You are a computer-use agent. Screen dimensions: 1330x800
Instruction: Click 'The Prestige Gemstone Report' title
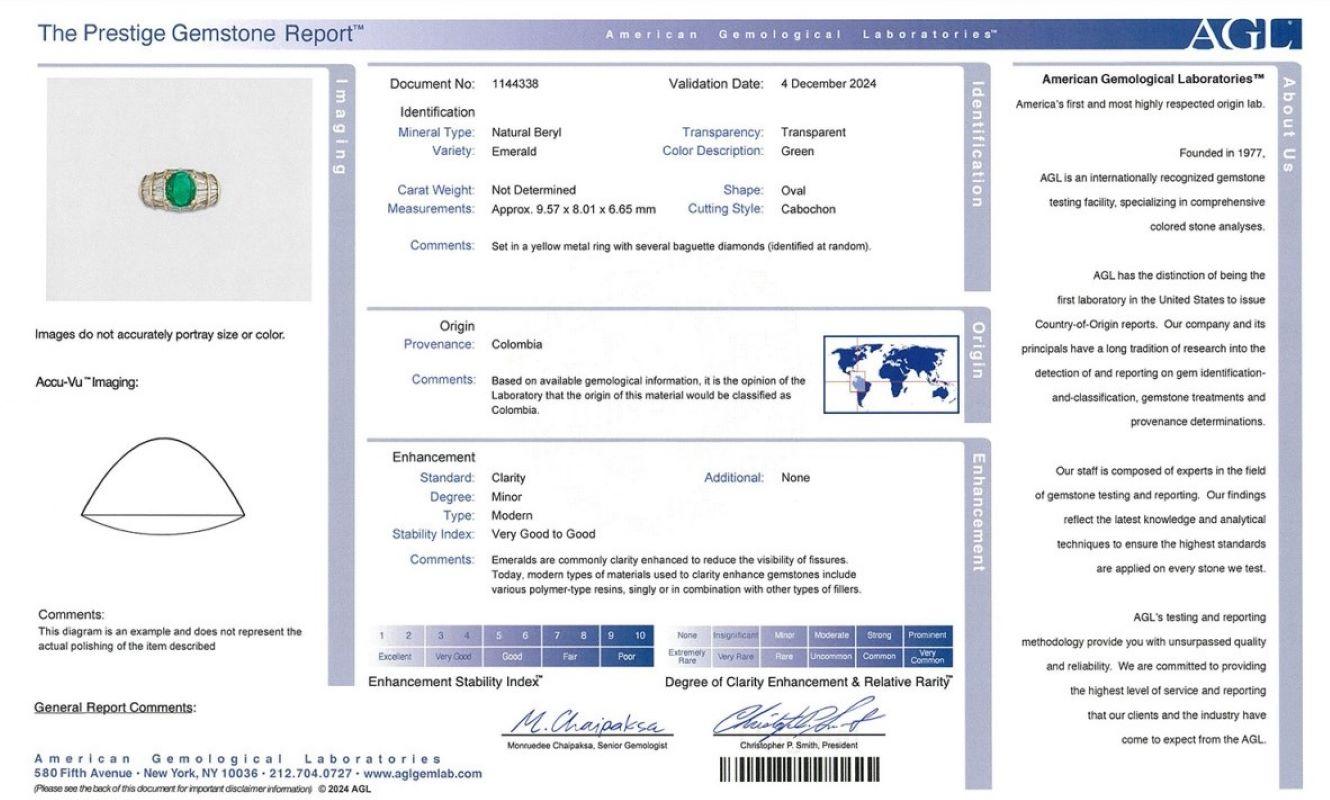(201, 32)
